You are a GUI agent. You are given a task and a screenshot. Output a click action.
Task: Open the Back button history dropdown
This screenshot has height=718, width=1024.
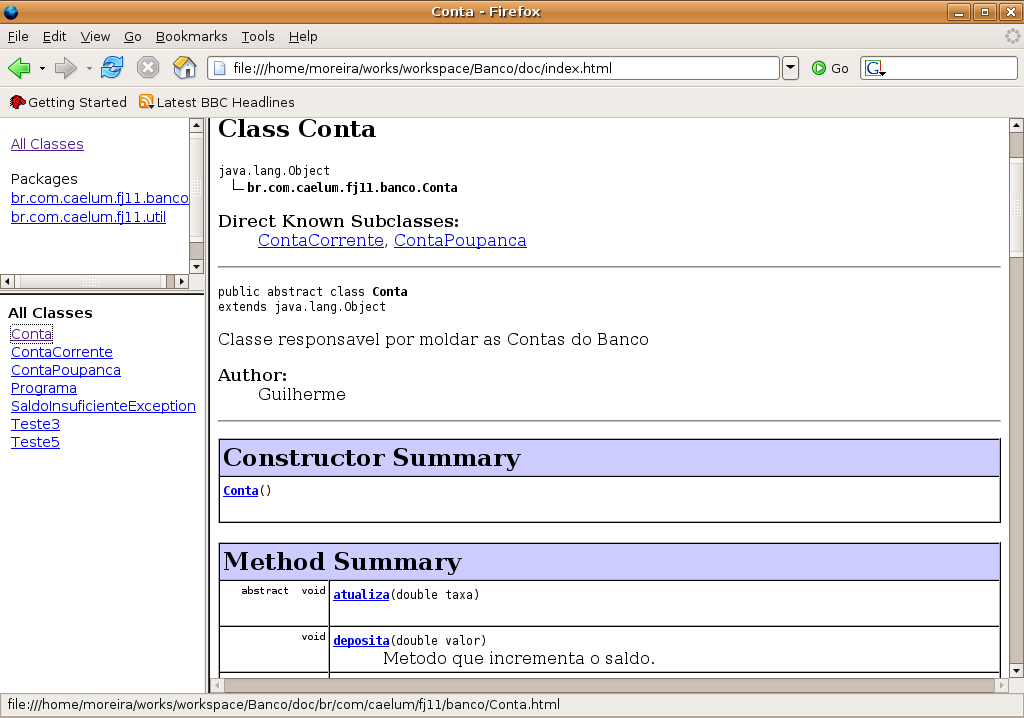[42, 68]
